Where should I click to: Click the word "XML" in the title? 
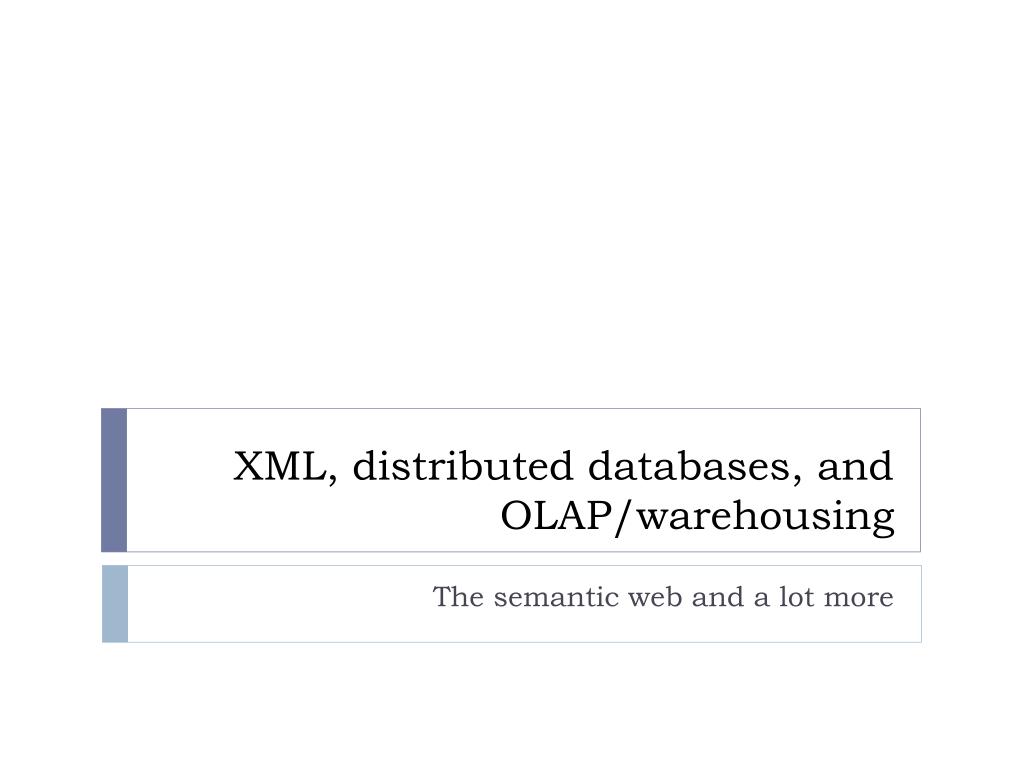pyautogui.click(x=280, y=466)
